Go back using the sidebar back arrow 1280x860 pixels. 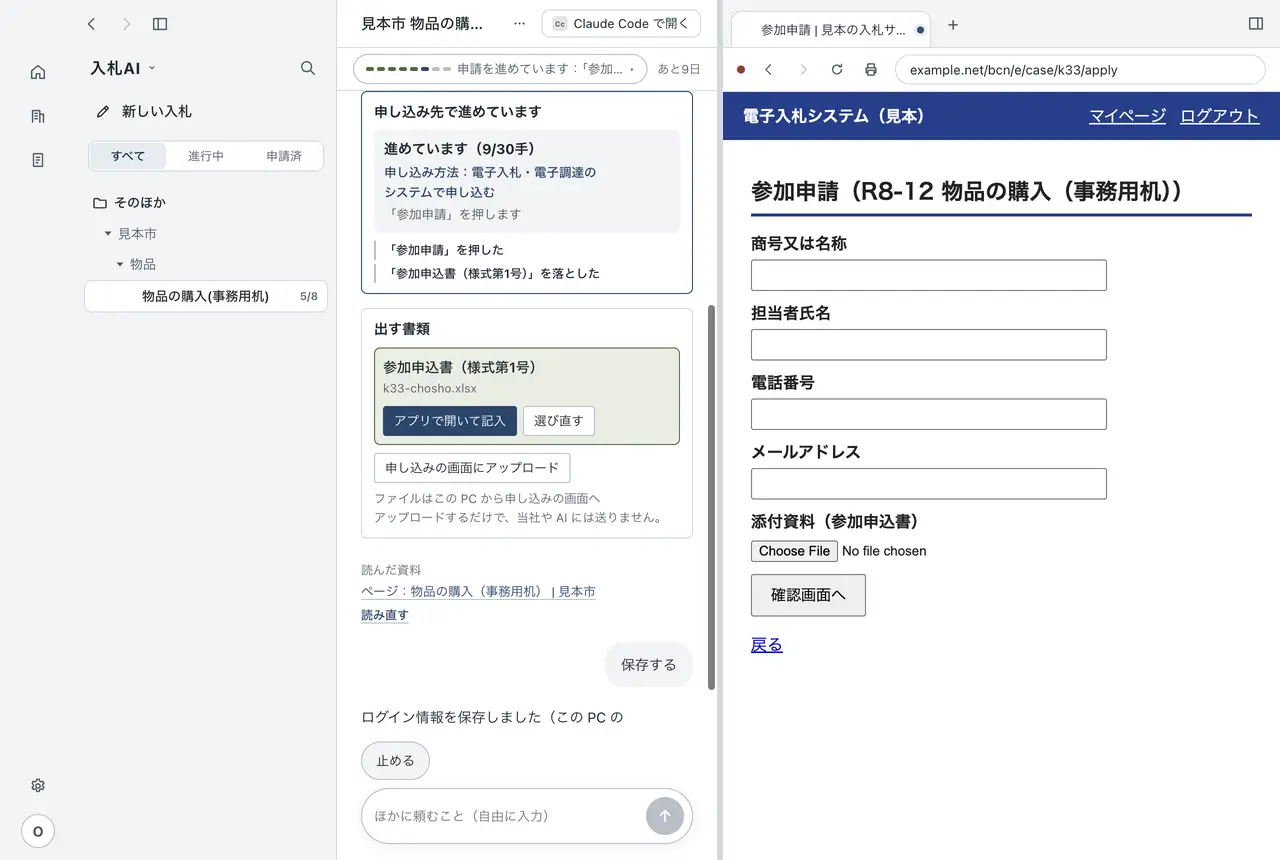point(92,24)
